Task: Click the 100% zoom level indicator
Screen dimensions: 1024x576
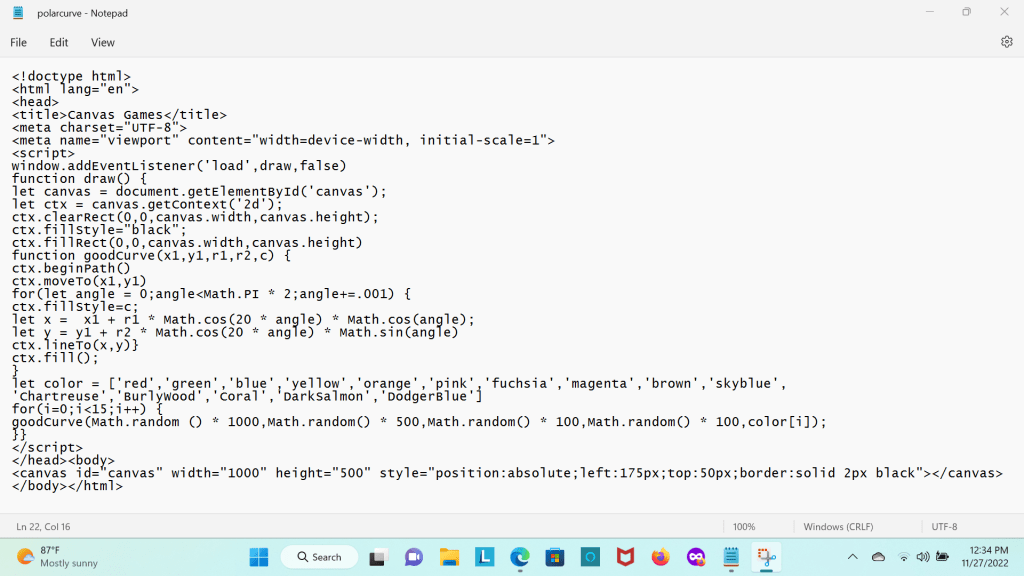Action: coord(744,526)
